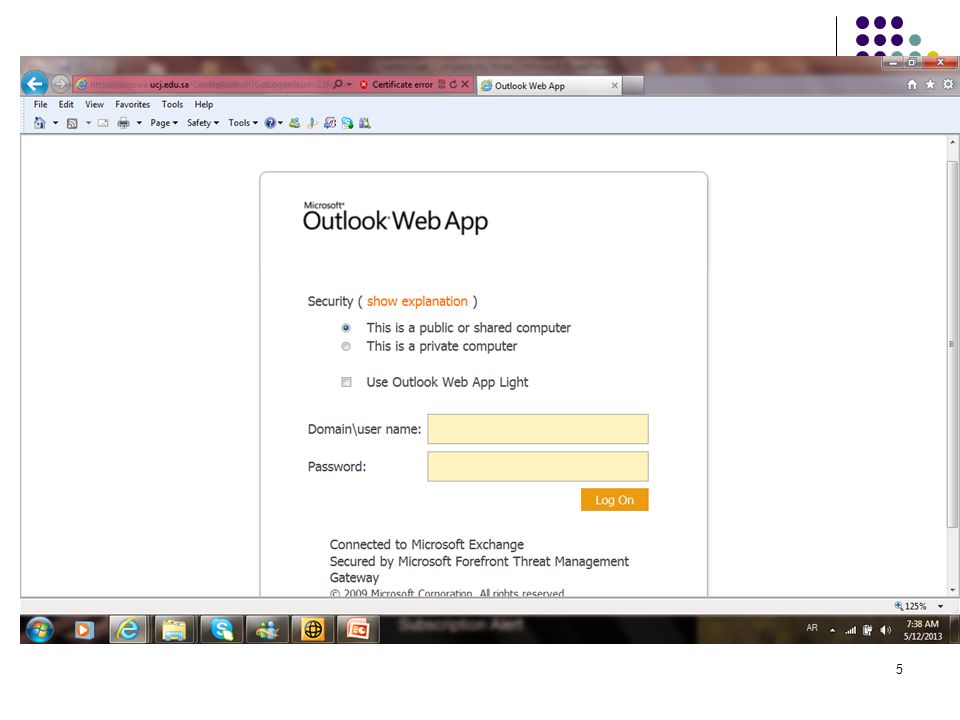Open the Tools menu in menu bar
This screenshot has width=960, height=720.
[x=172, y=105]
